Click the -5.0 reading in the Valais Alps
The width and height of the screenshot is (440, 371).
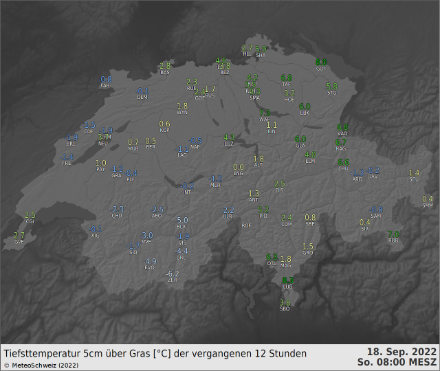pyautogui.click(x=181, y=220)
